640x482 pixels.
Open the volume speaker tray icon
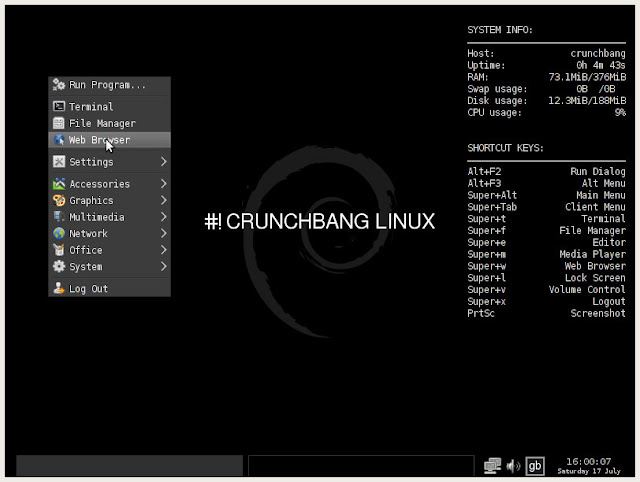point(513,466)
